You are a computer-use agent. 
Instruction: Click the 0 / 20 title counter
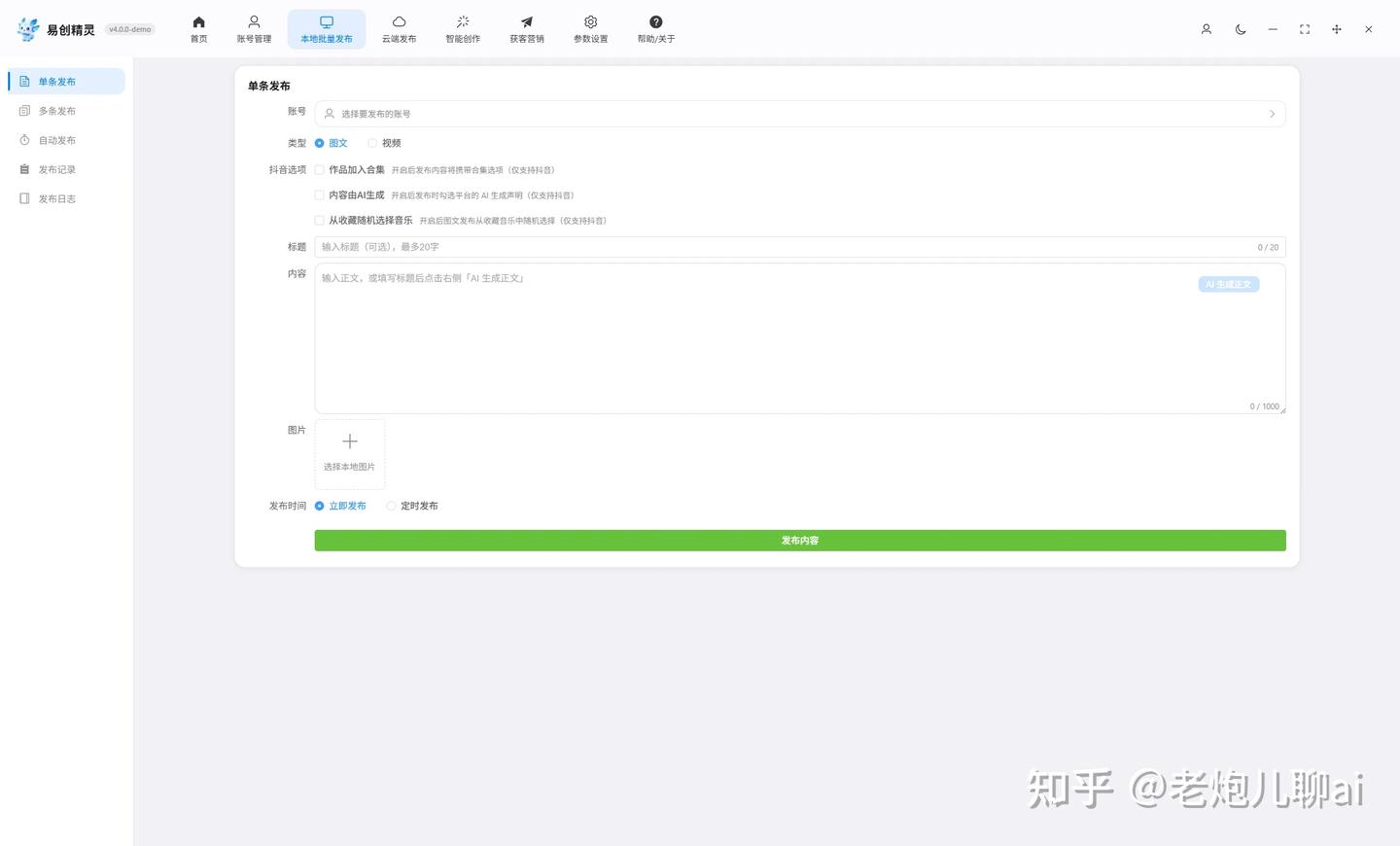coord(1268,247)
